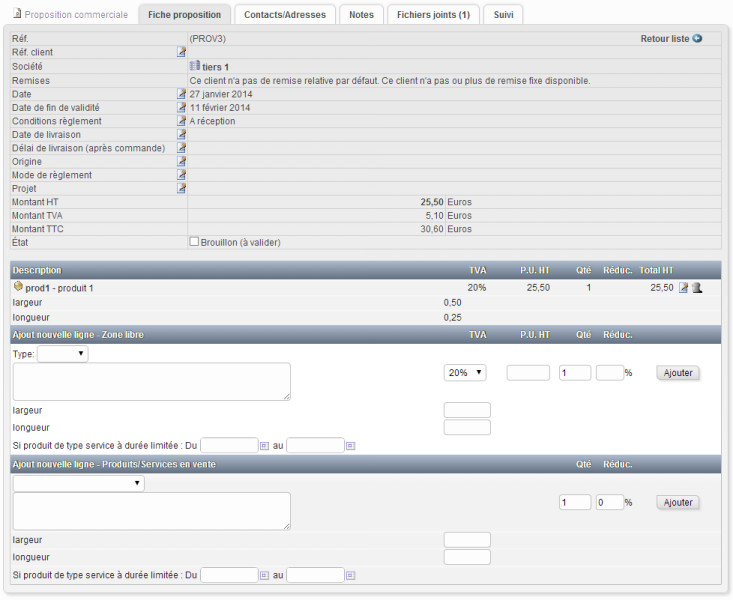Click Zone libre description textarea
Screen dimensions: 733x600
(152, 382)
